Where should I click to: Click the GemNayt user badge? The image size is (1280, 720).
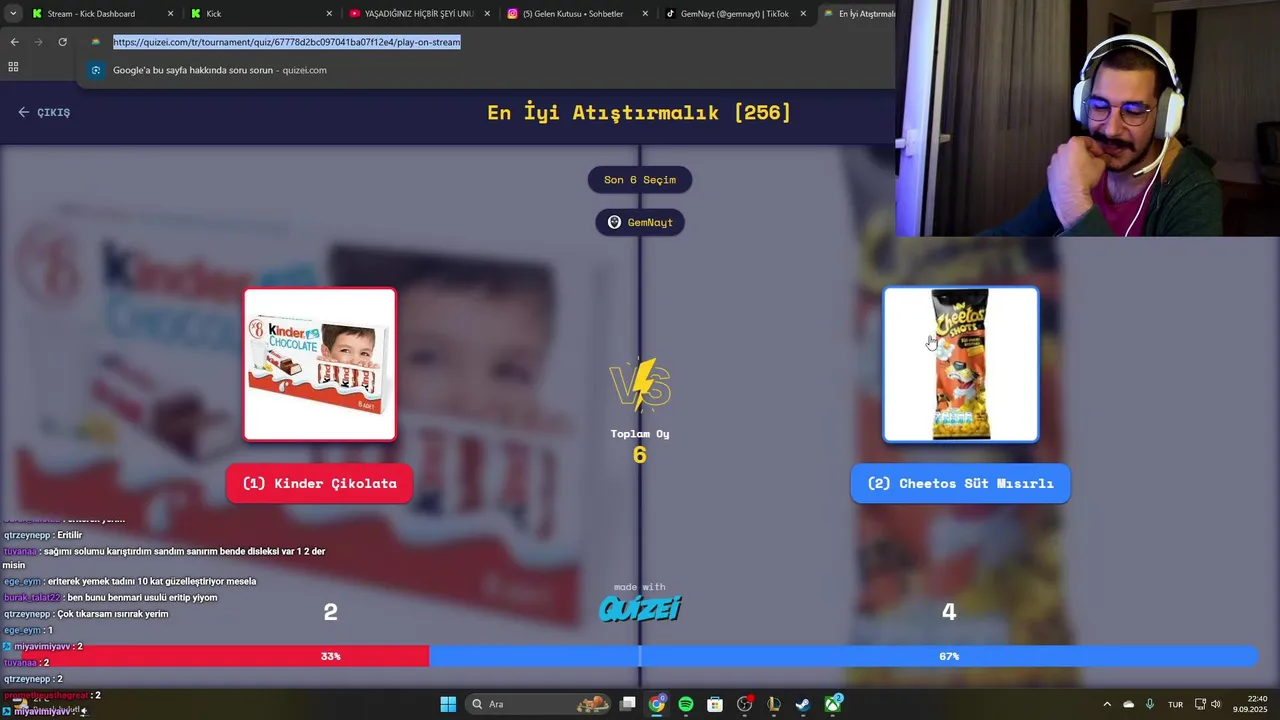click(x=640, y=222)
